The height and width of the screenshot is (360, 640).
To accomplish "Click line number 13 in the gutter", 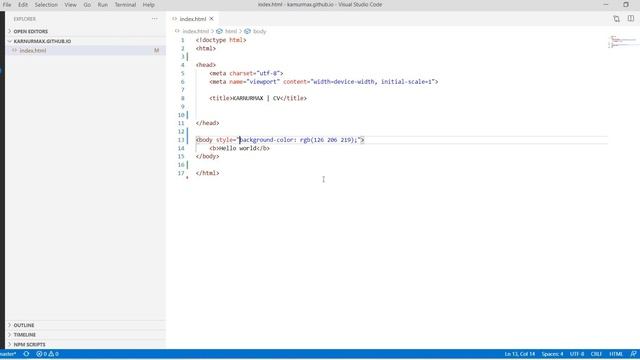I will tap(181, 140).
